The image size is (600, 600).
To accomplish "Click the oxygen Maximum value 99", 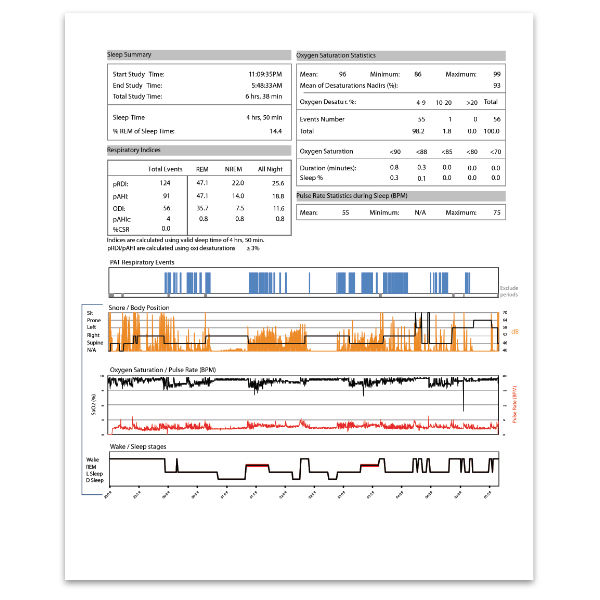I will pos(497,74).
